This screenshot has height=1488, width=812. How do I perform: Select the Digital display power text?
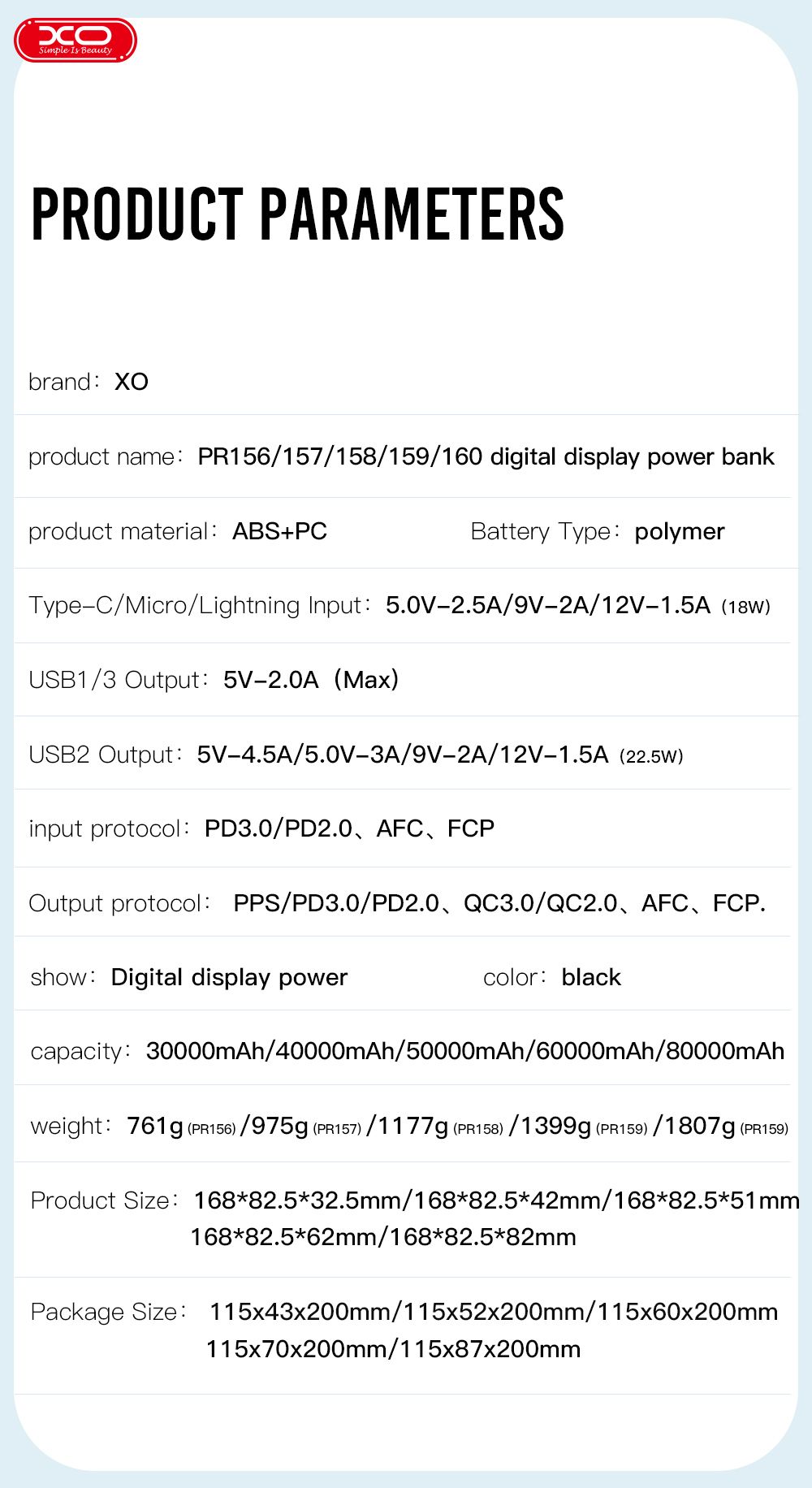point(229,977)
